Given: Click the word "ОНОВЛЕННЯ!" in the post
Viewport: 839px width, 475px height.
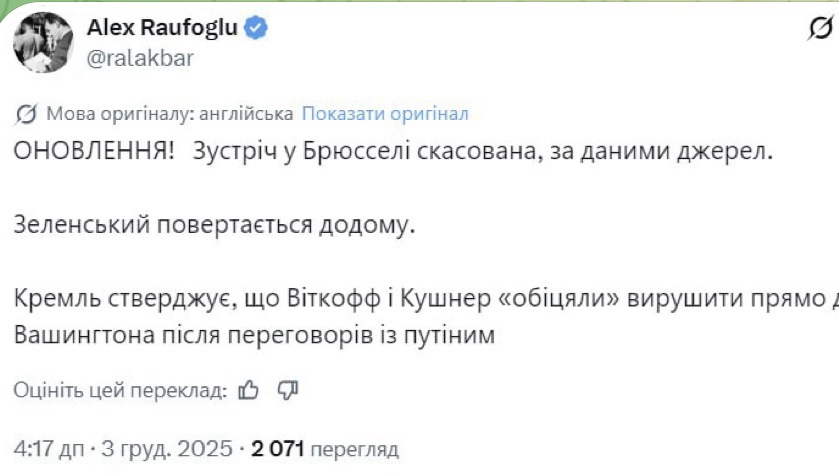Looking at the screenshot, I should click(x=84, y=152).
